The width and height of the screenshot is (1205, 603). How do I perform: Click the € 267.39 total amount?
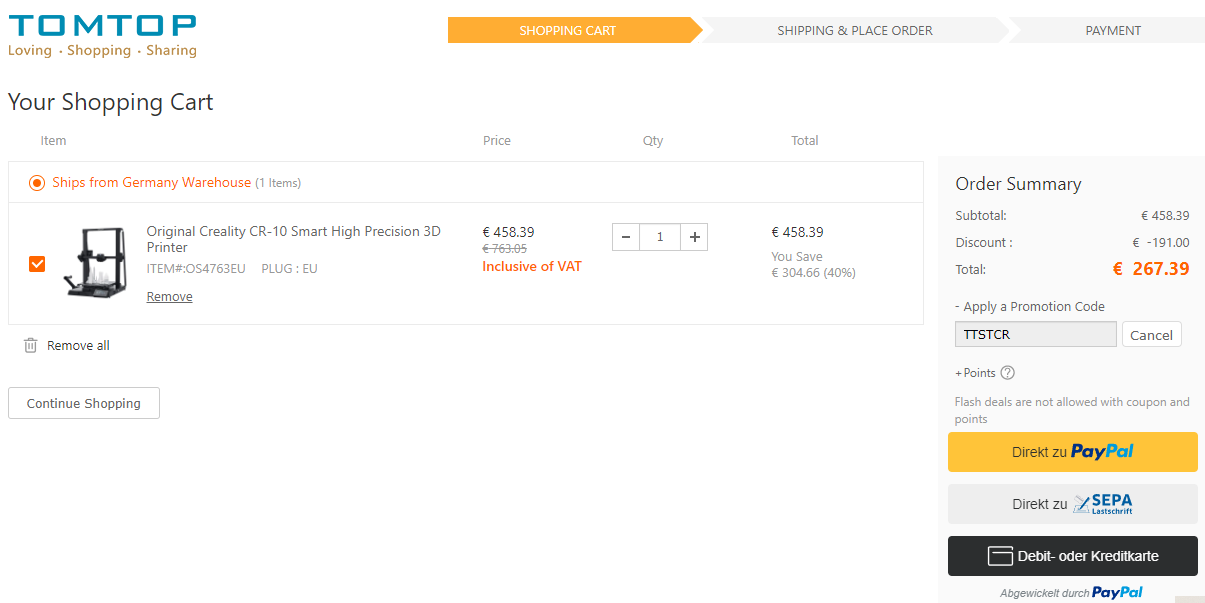(x=1151, y=269)
